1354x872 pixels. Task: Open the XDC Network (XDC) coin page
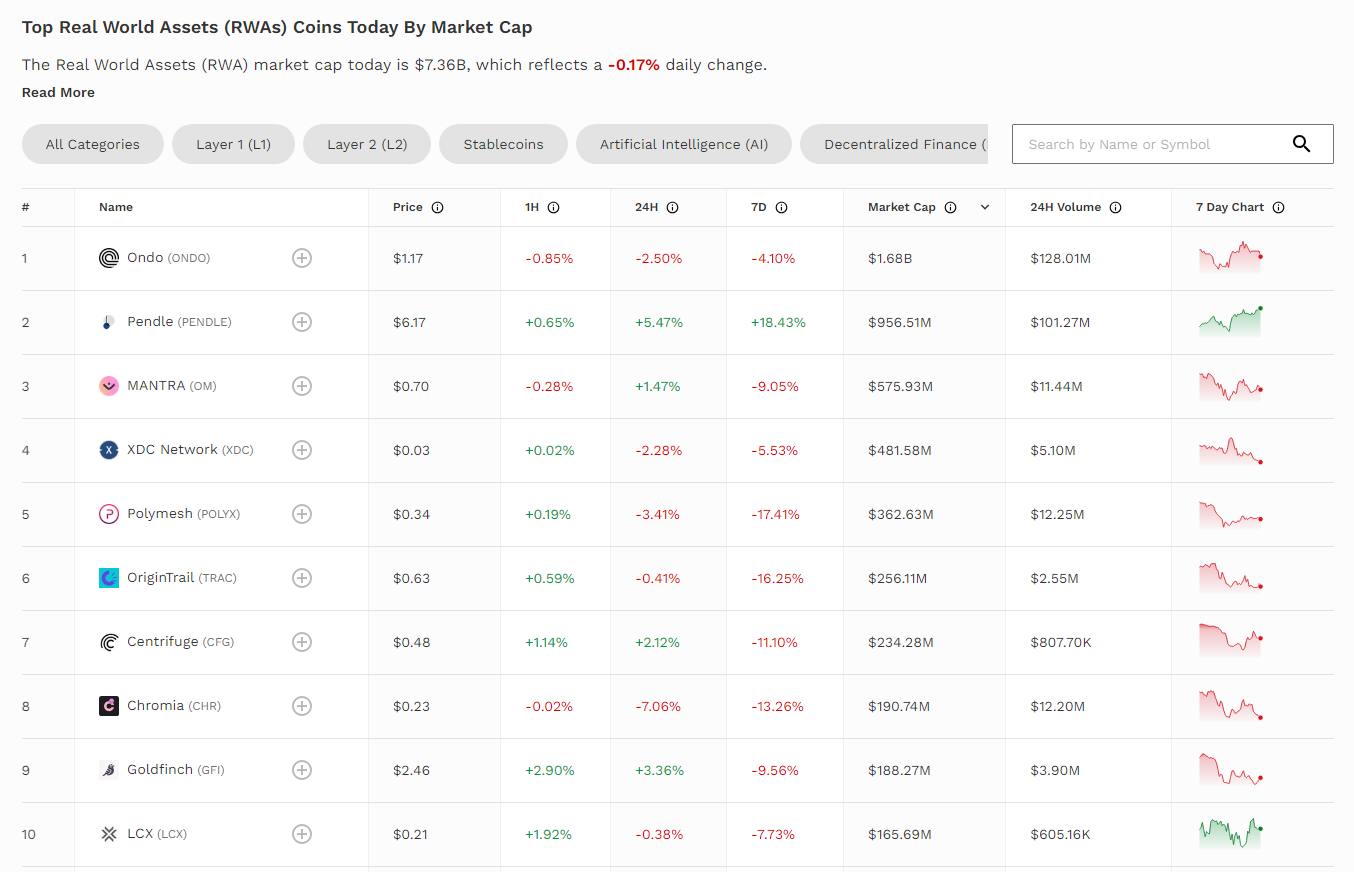coord(190,450)
